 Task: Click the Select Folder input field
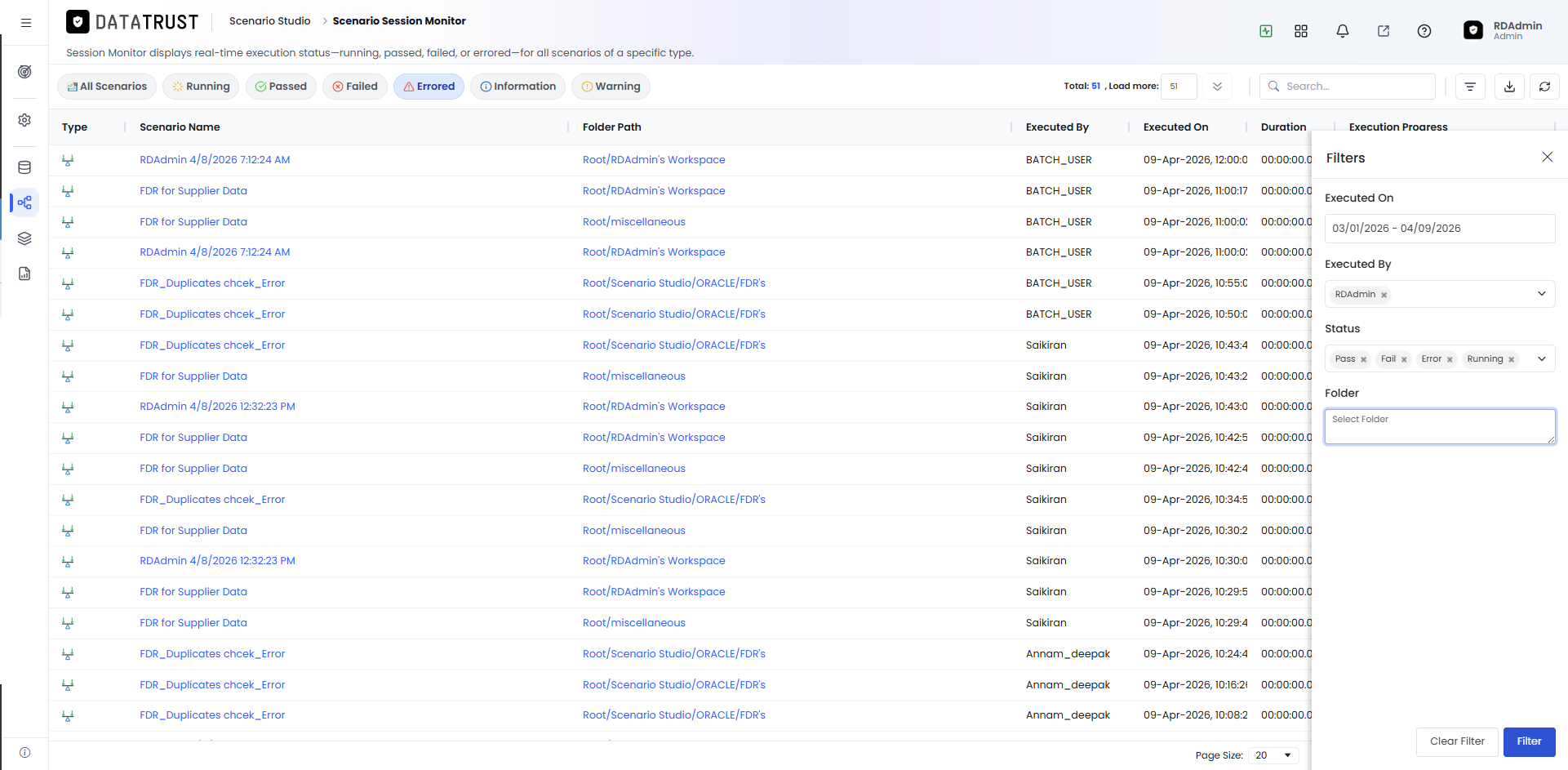pyautogui.click(x=1440, y=426)
